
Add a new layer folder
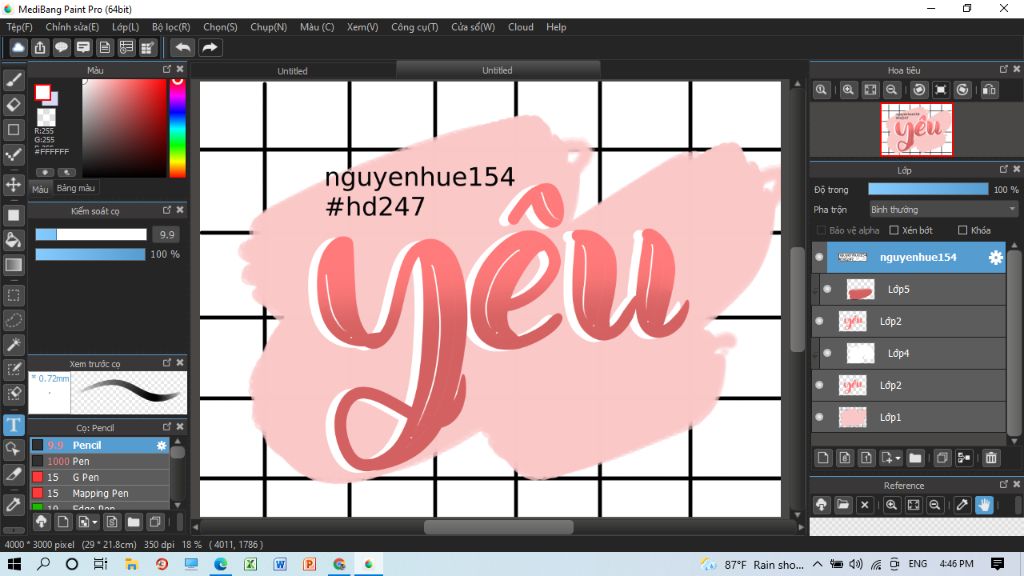(915, 458)
